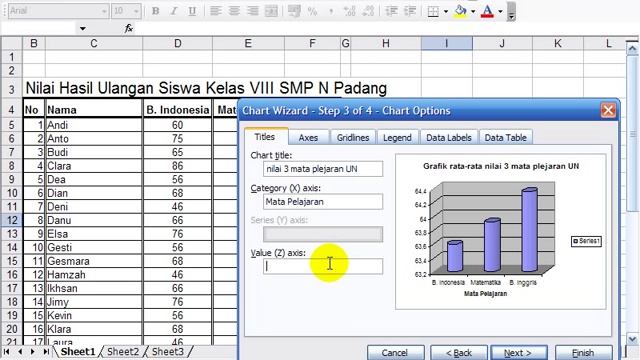Screen dimensions: 640x360
Task: Toggle underline formatting
Action: click(x=192, y=11)
